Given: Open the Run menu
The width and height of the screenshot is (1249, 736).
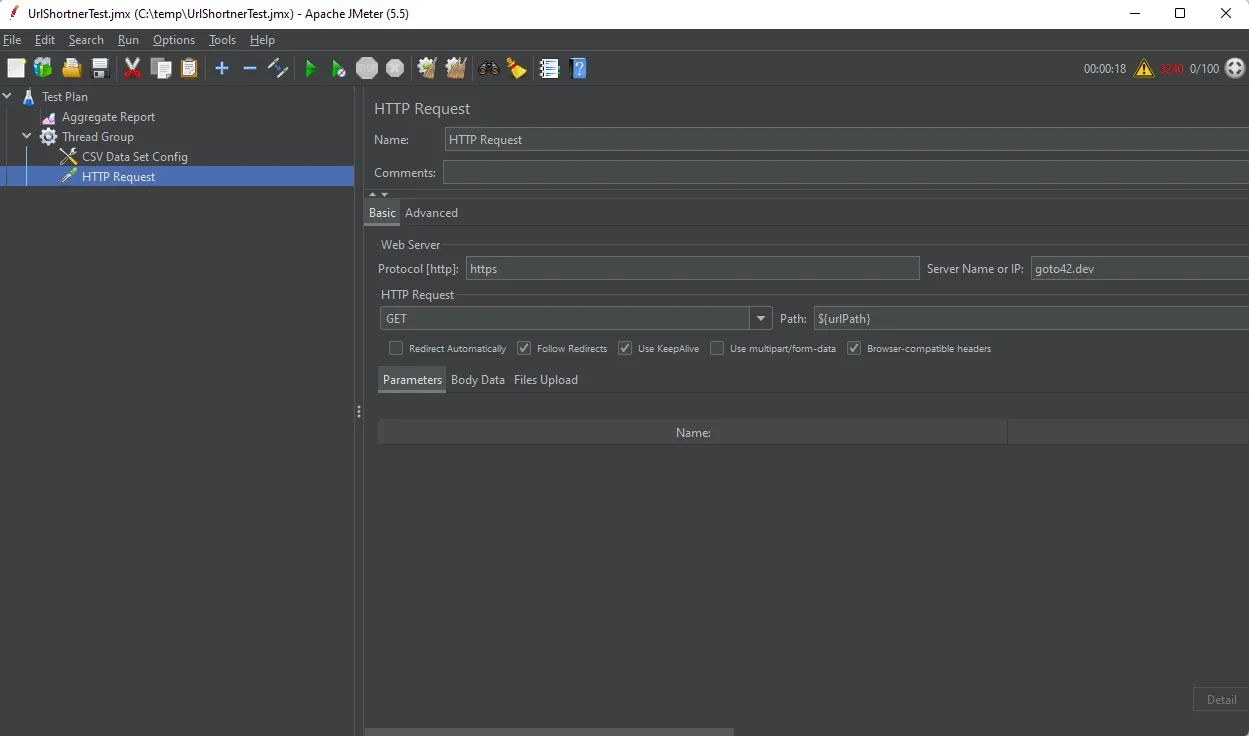Looking at the screenshot, I should coord(128,40).
